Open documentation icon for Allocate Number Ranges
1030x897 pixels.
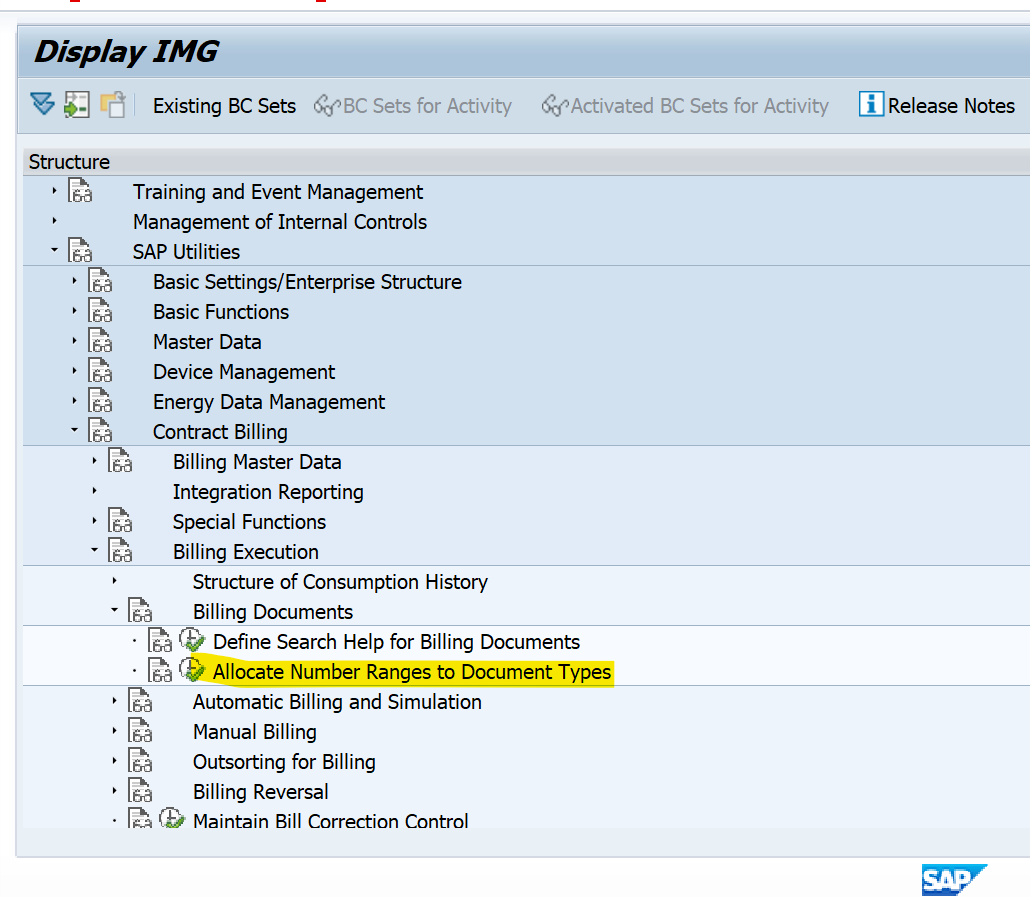pos(160,671)
